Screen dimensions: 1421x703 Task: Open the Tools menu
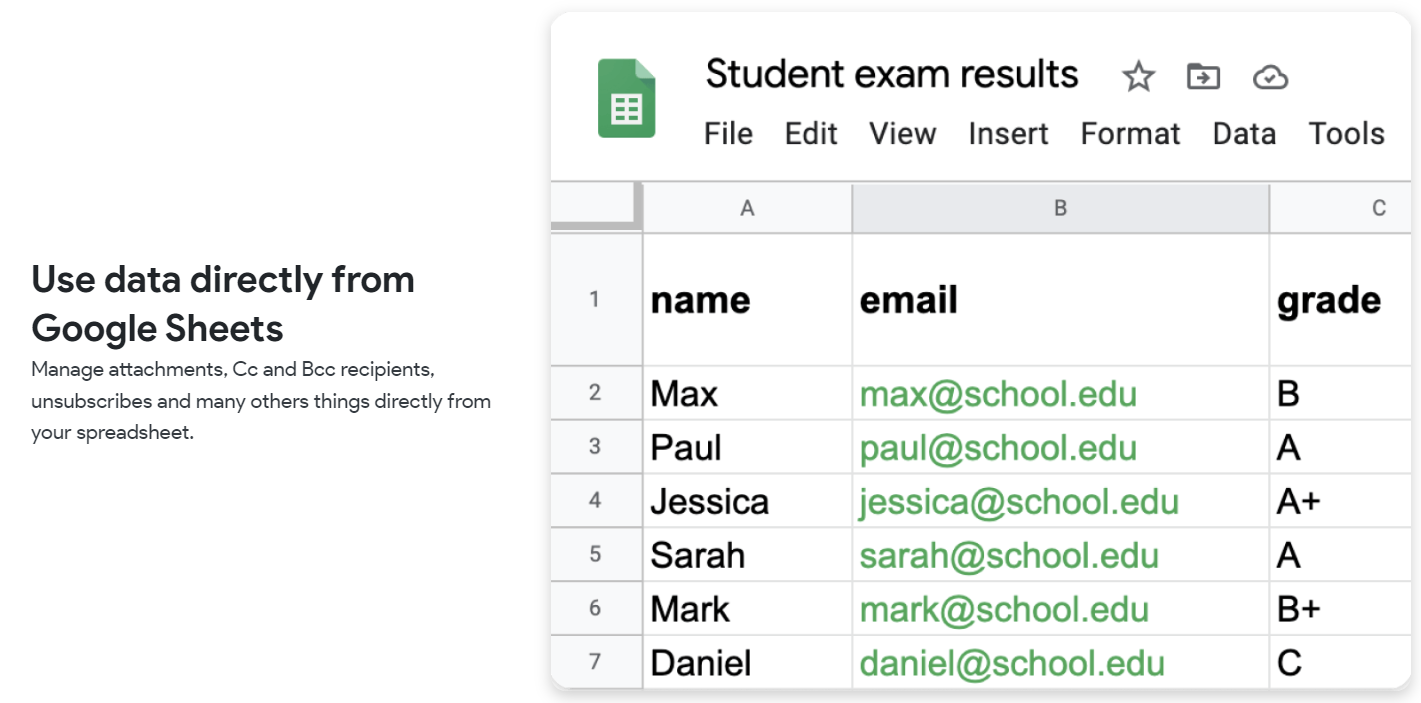point(1346,134)
